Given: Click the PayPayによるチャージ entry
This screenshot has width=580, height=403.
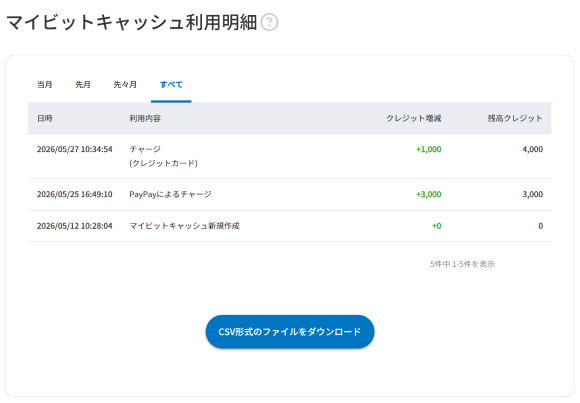Looking at the screenshot, I should point(171,194).
